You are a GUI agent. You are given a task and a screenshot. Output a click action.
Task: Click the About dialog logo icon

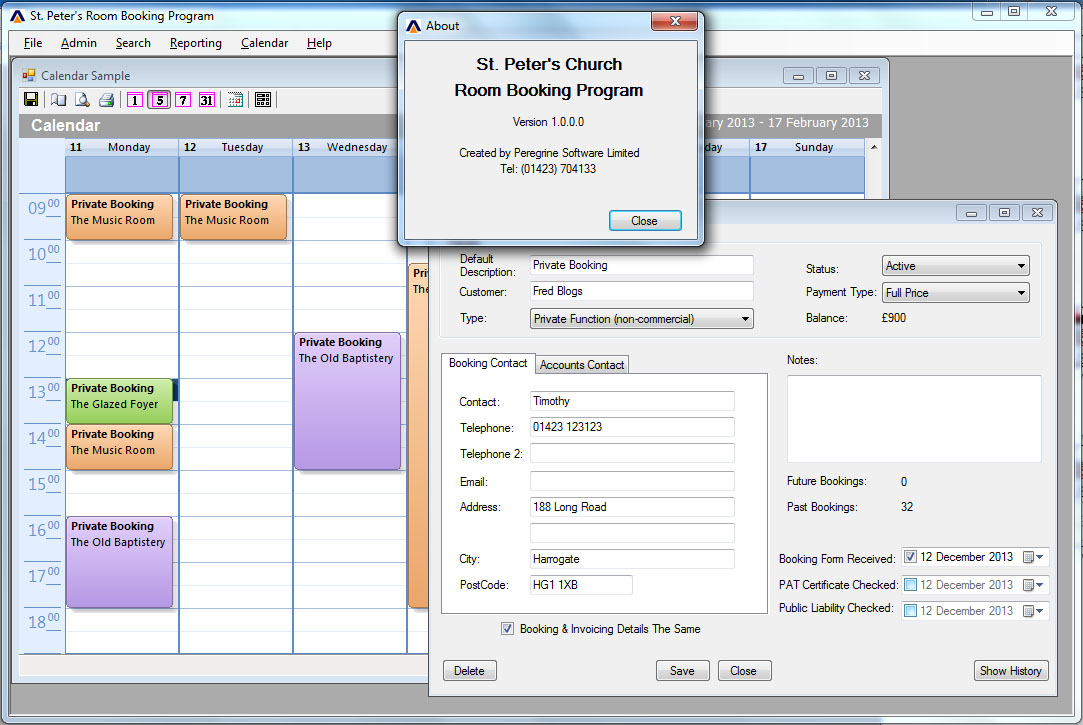coord(413,26)
